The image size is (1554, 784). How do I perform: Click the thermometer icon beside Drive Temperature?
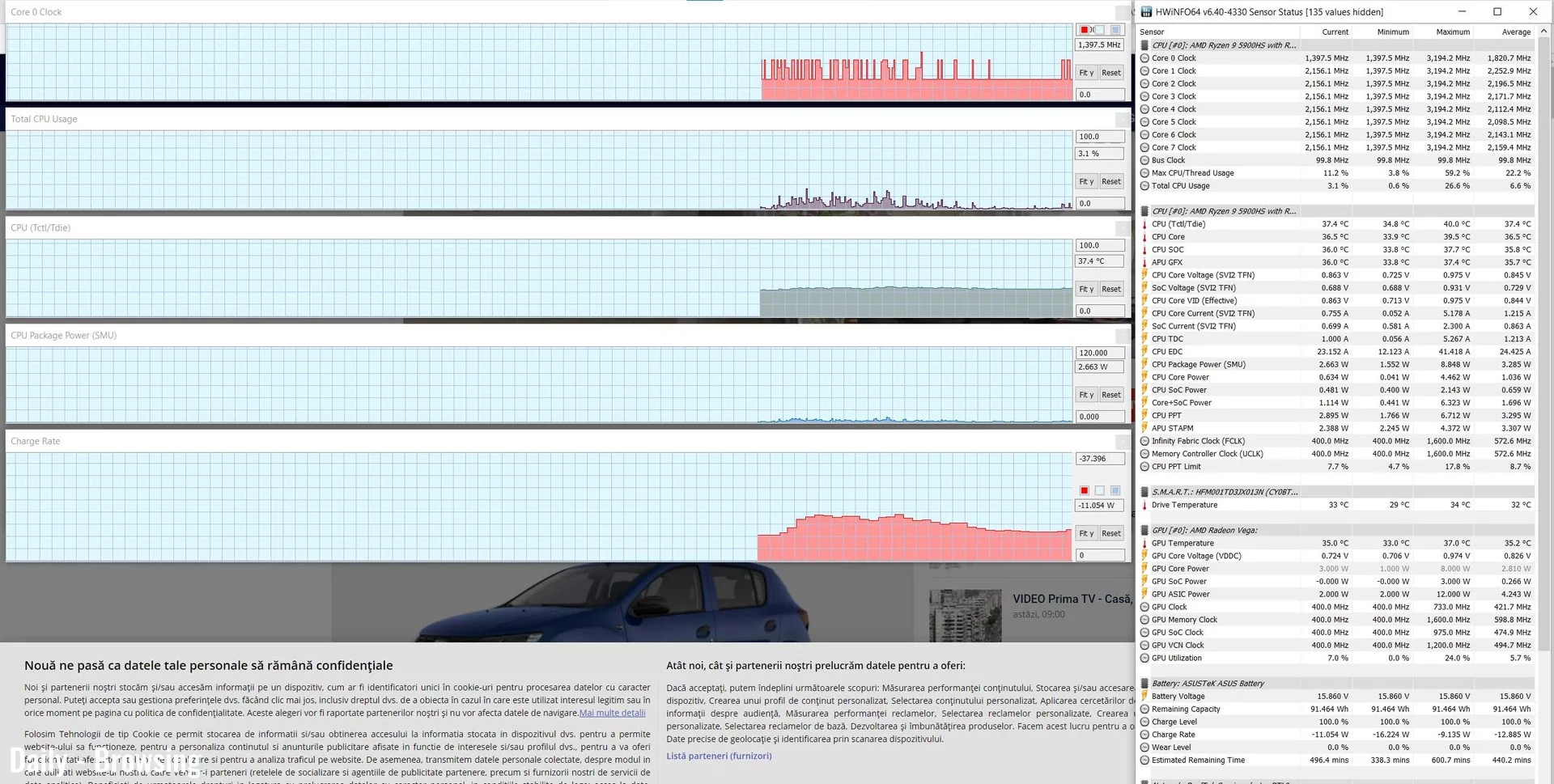point(1144,505)
